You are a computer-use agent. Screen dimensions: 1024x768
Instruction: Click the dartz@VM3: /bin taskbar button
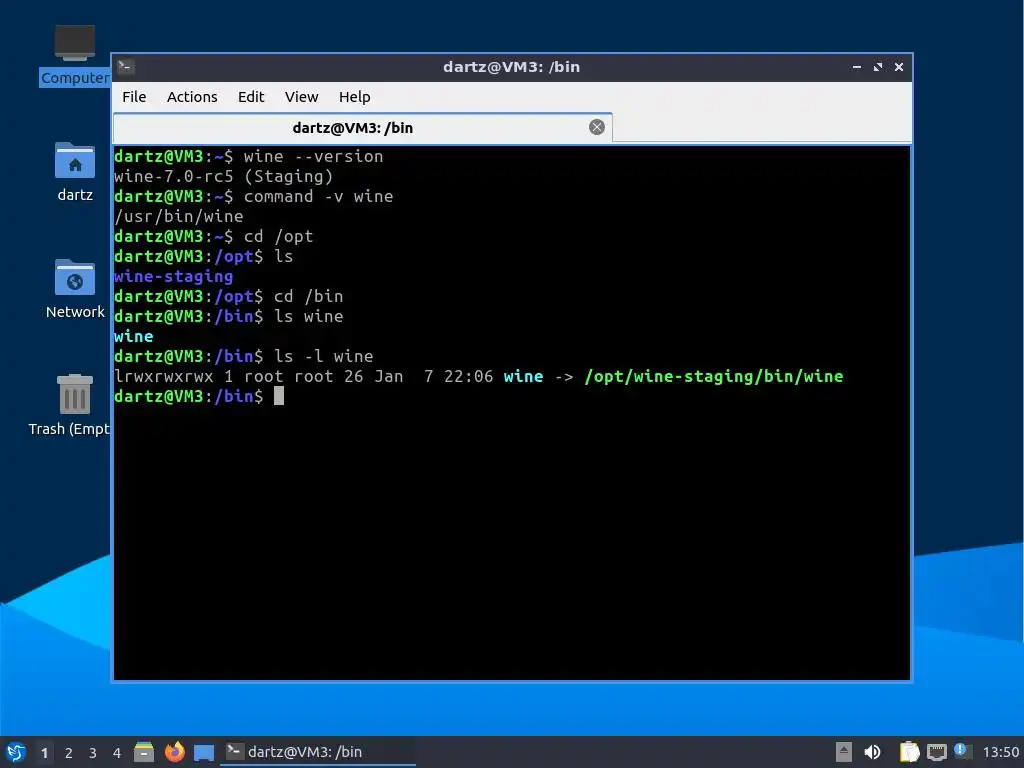(319, 752)
